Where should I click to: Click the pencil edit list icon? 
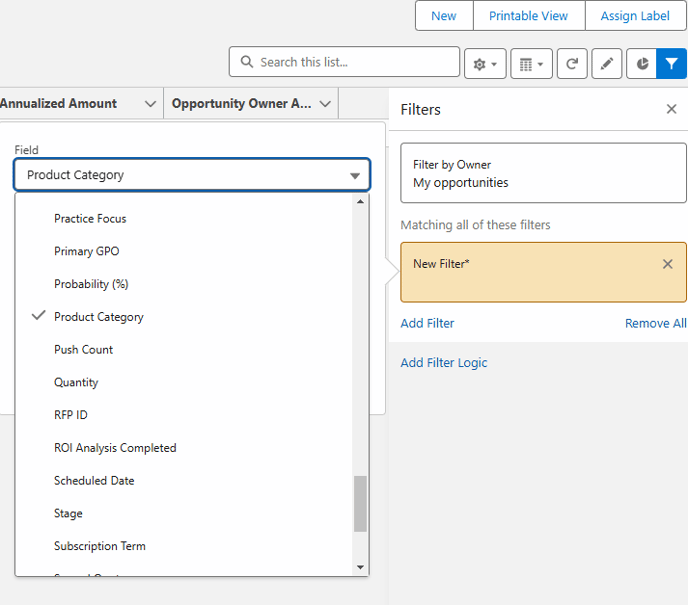pyautogui.click(x=606, y=63)
